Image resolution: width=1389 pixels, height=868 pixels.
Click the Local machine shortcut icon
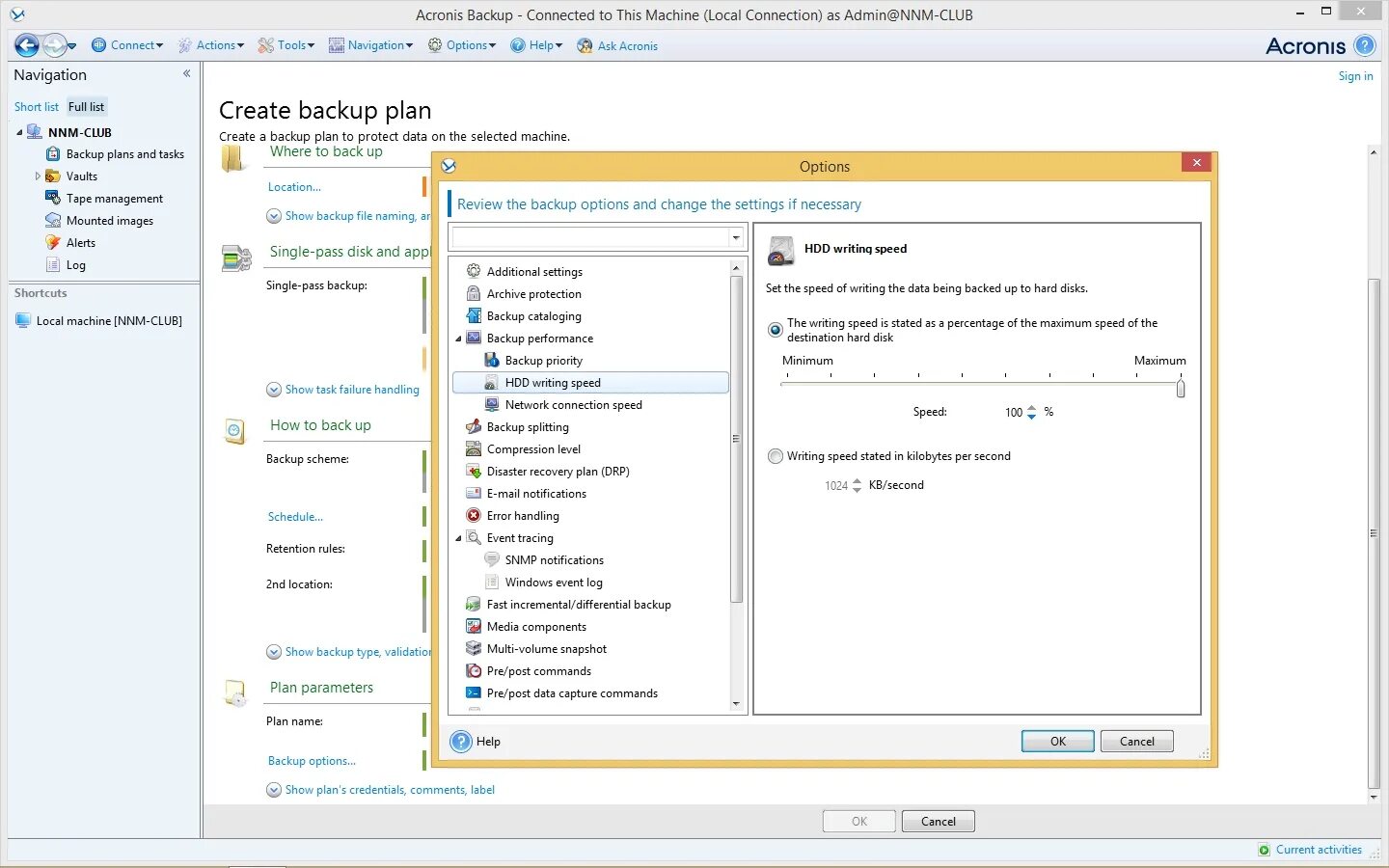23,320
